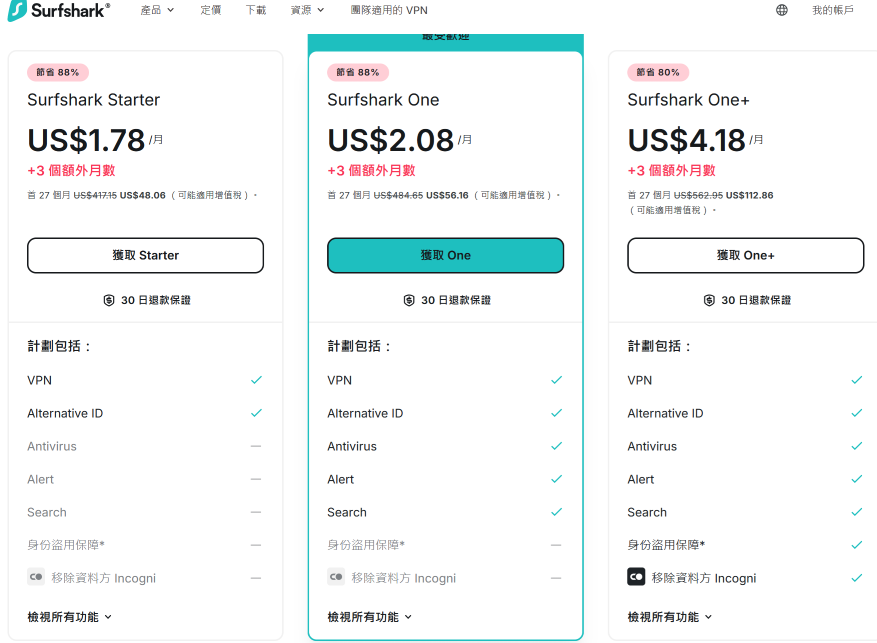Image resolution: width=877 pixels, height=643 pixels.
Task: Click the VPN checkmark in Starter plan
Action: click(x=256, y=380)
